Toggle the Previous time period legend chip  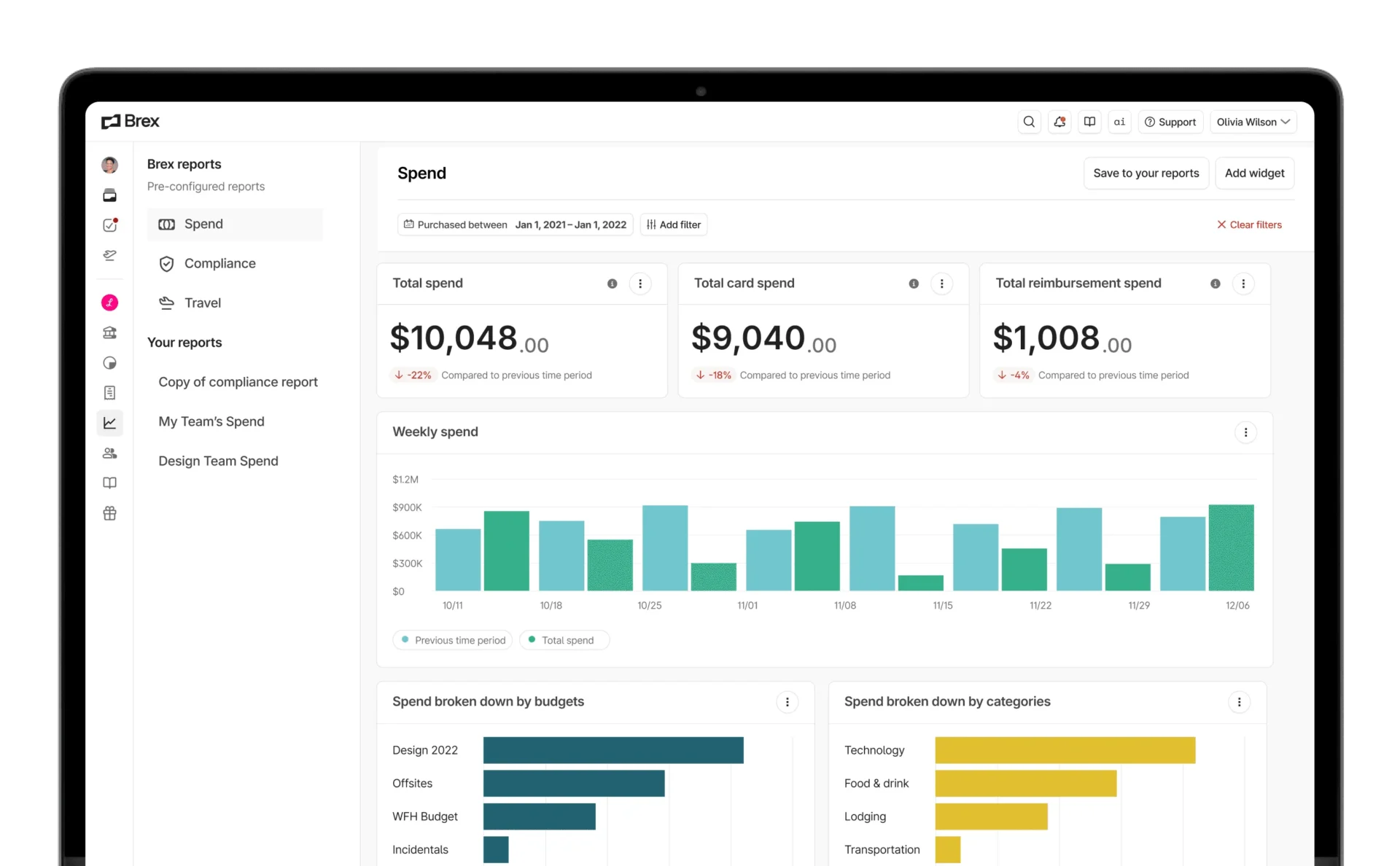[452, 639]
